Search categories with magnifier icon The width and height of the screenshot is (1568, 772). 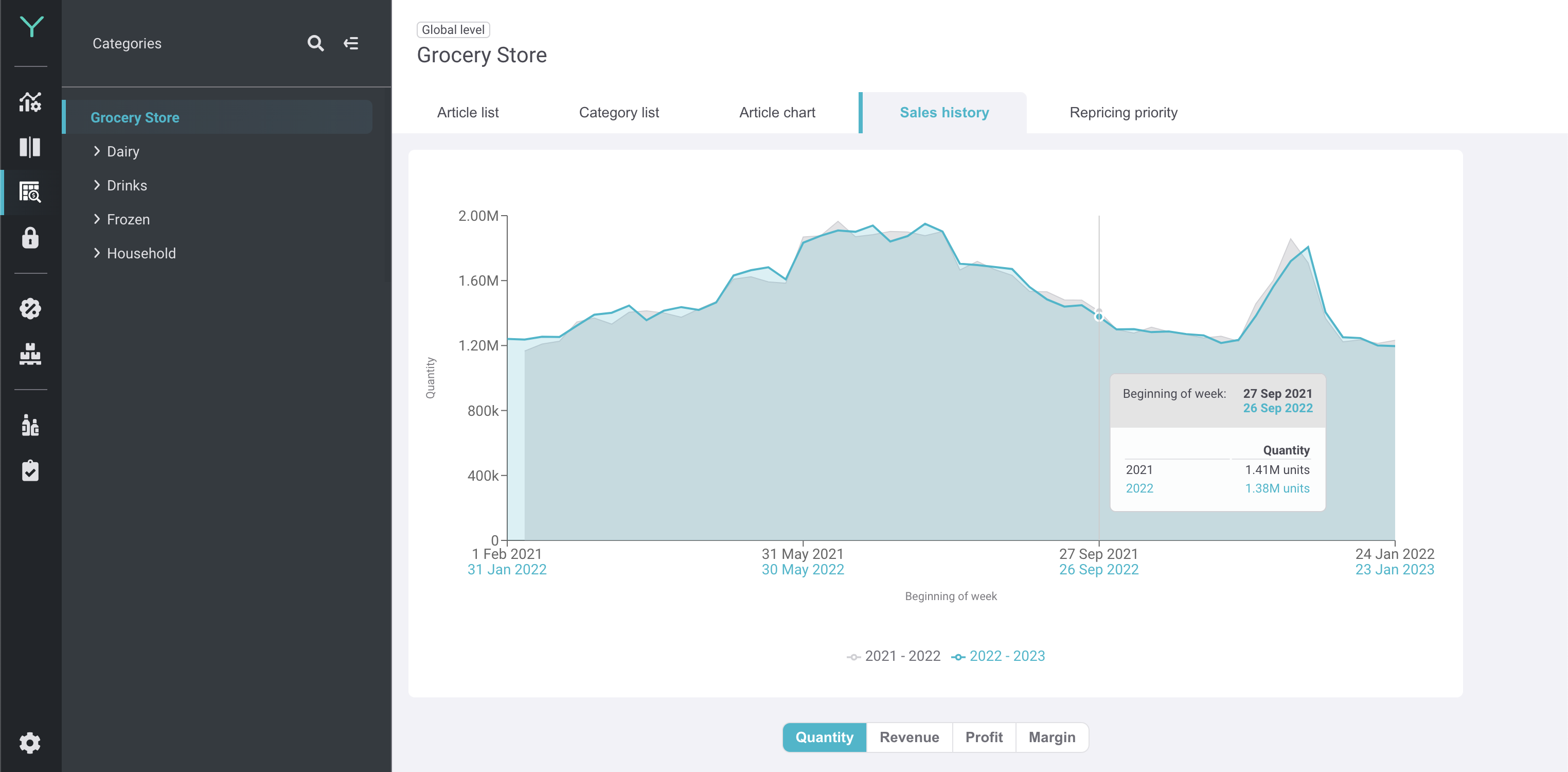315,43
